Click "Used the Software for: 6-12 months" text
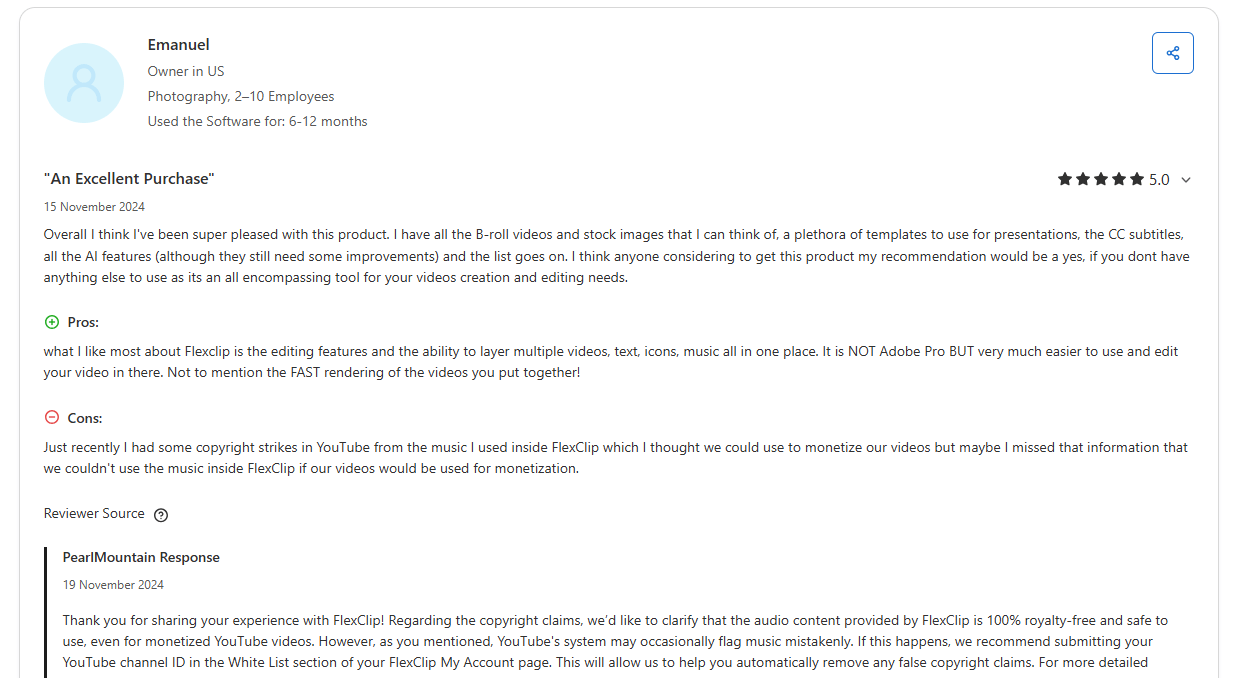1236x678 pixels. coord(257,122)
